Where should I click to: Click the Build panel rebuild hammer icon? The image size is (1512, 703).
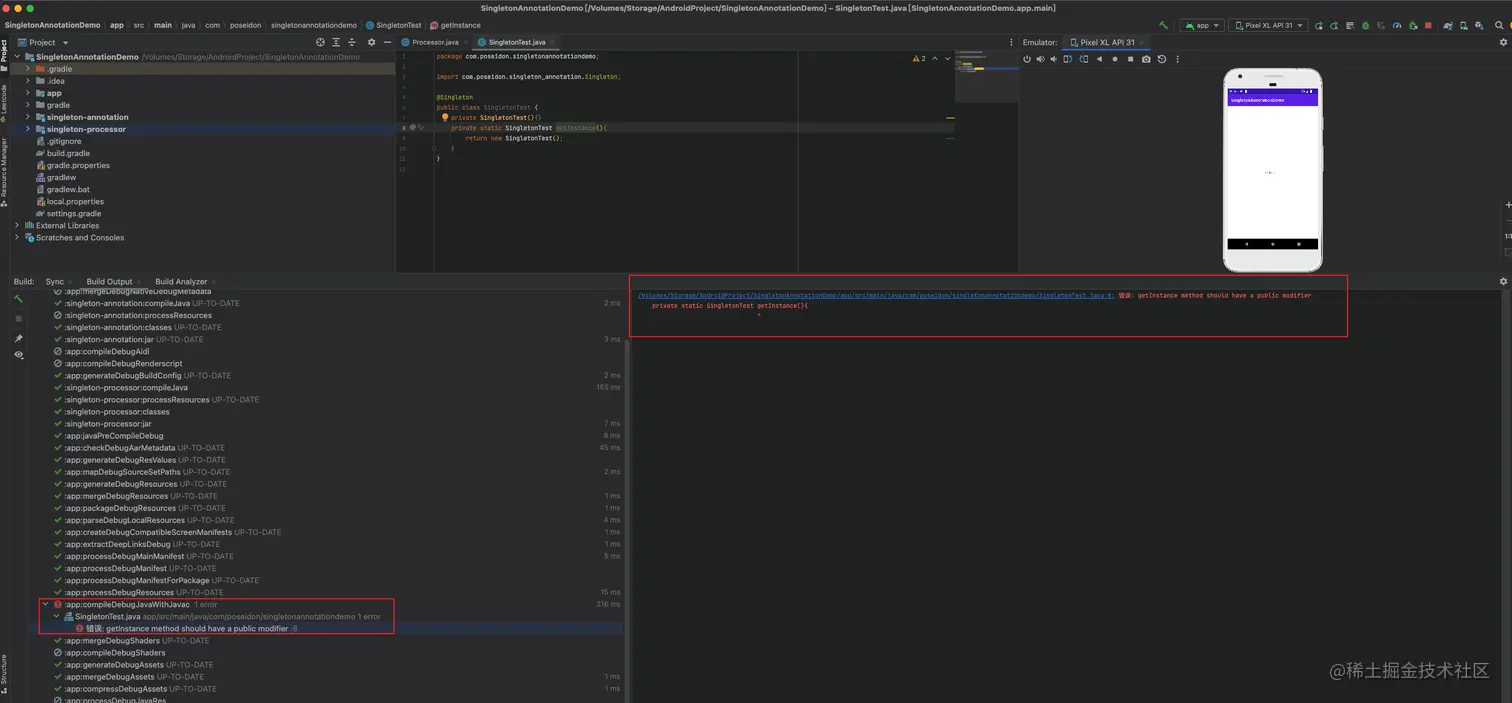pos(18,299)
